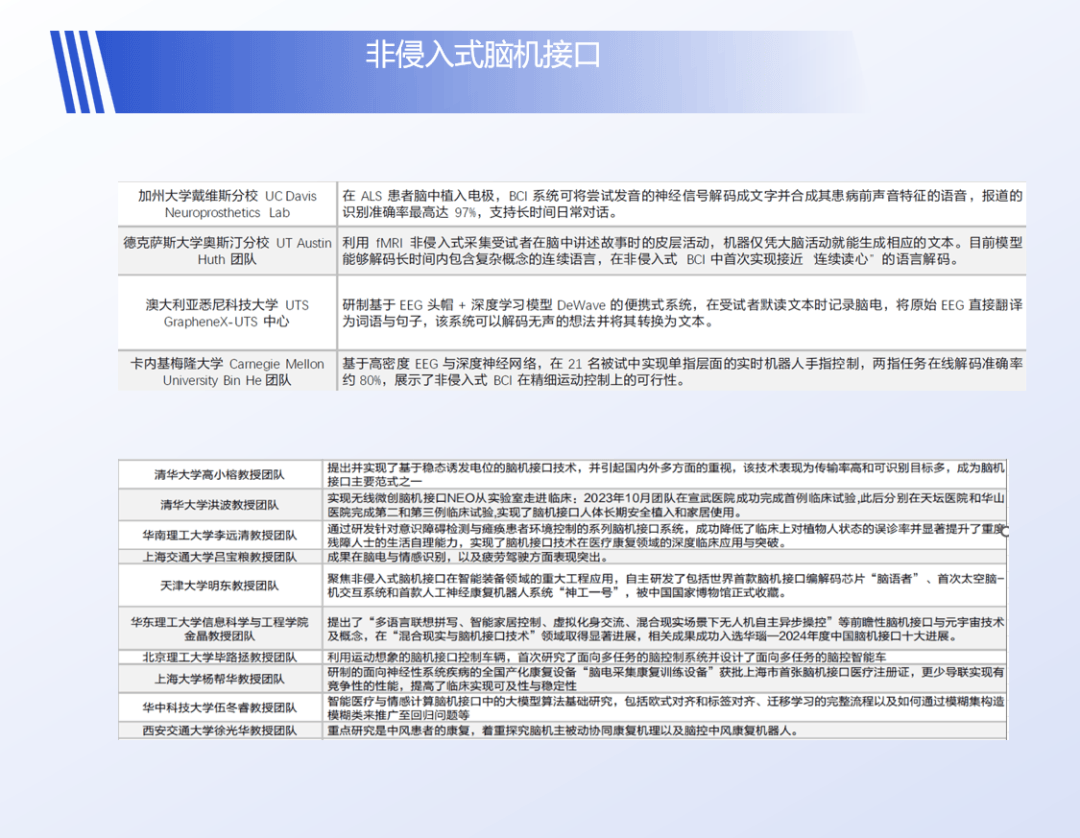Click the description beginning 基于高密度 EEG 与深度神经网络

pyautogui.click(x=682, y=372)
